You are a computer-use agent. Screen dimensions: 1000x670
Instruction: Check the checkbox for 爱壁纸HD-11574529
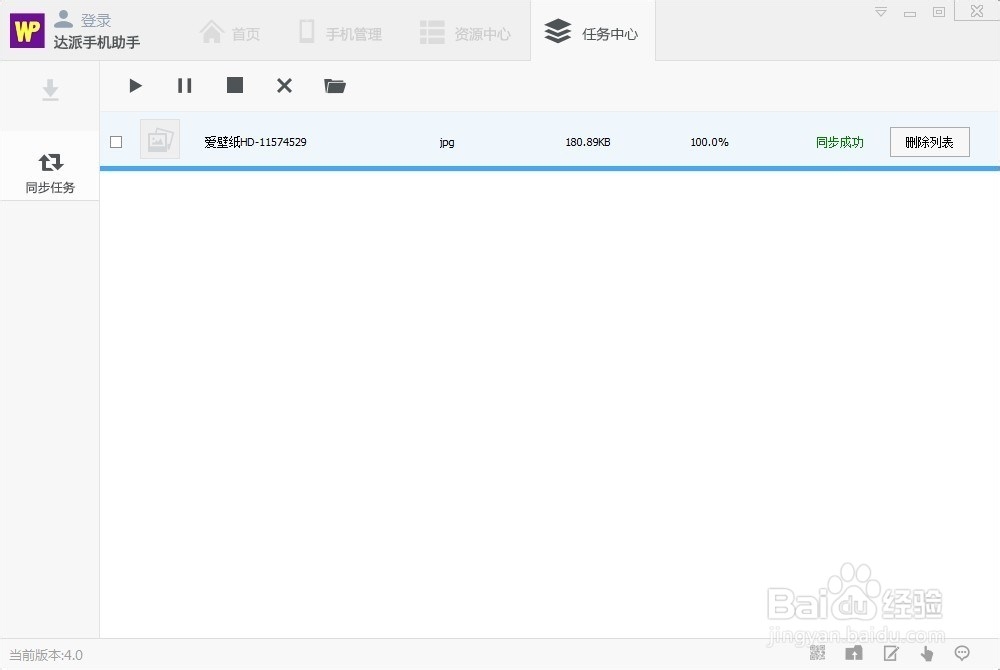pos(115,141)
